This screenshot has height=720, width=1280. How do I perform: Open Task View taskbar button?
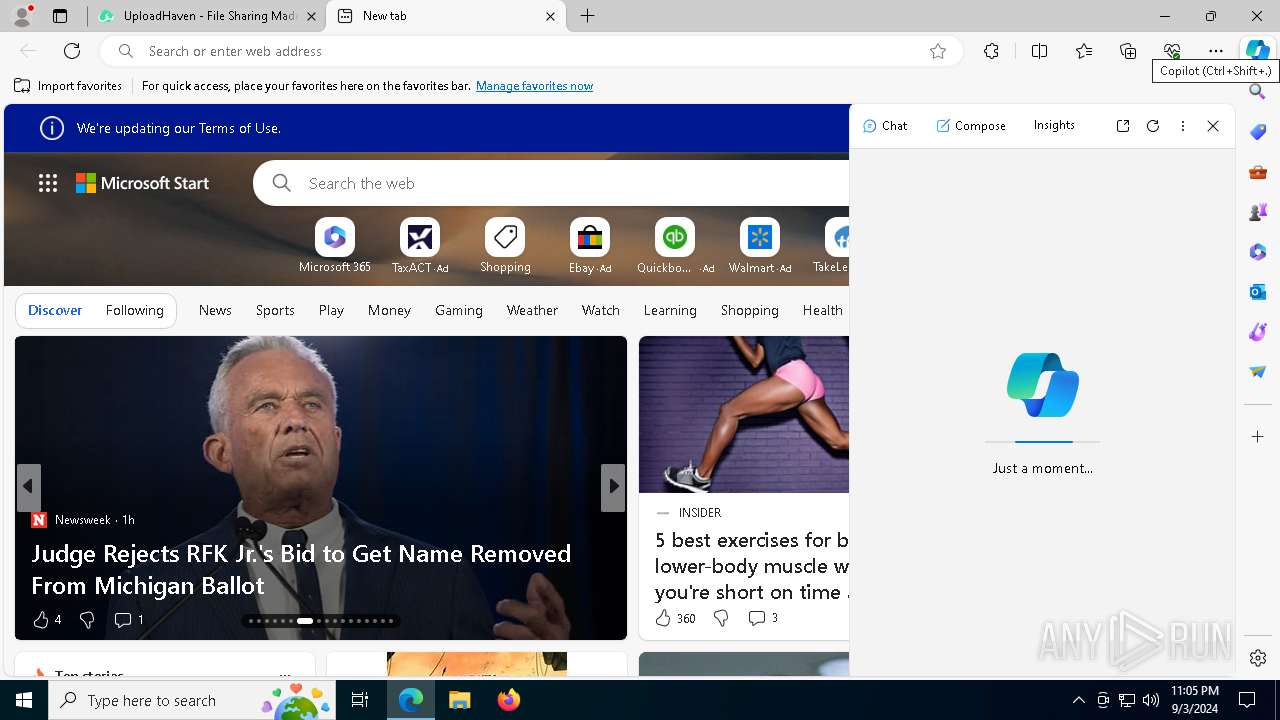(x=360, y=700)
